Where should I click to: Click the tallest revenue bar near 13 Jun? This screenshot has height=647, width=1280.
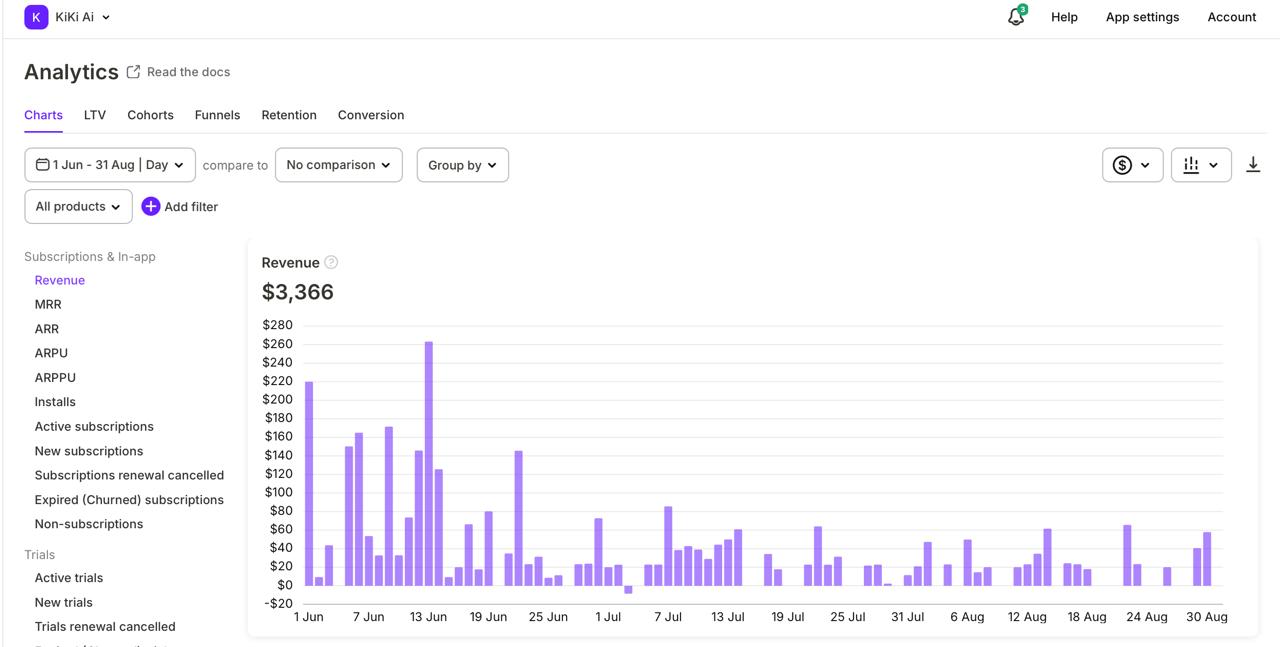pos(429,463)
